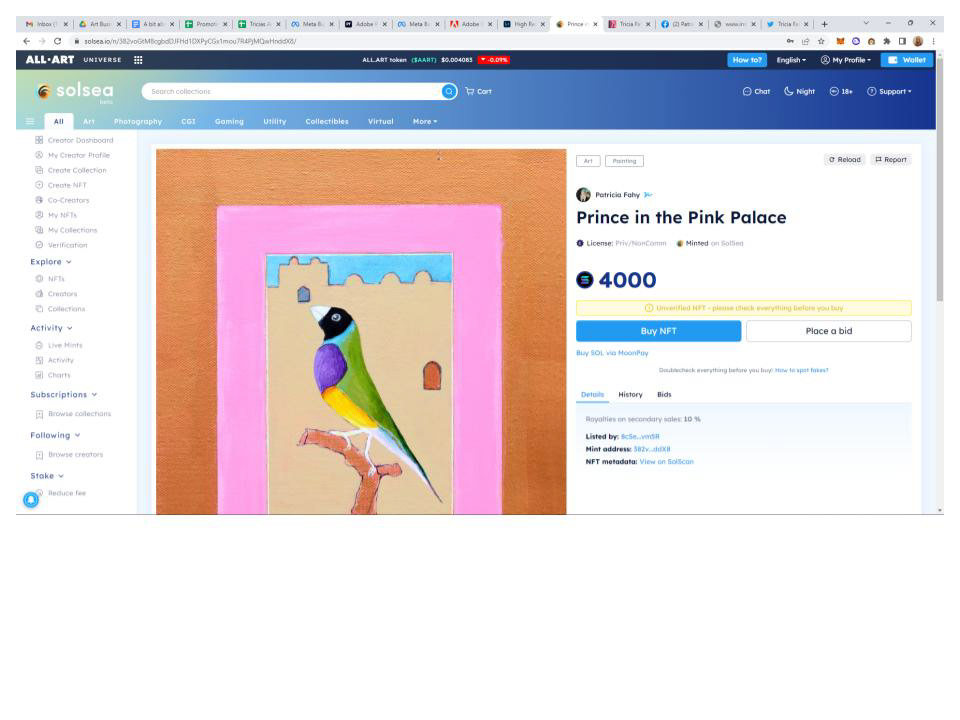Switch to the History tab
The image size is (960, 720).
[x=630, y=395]
